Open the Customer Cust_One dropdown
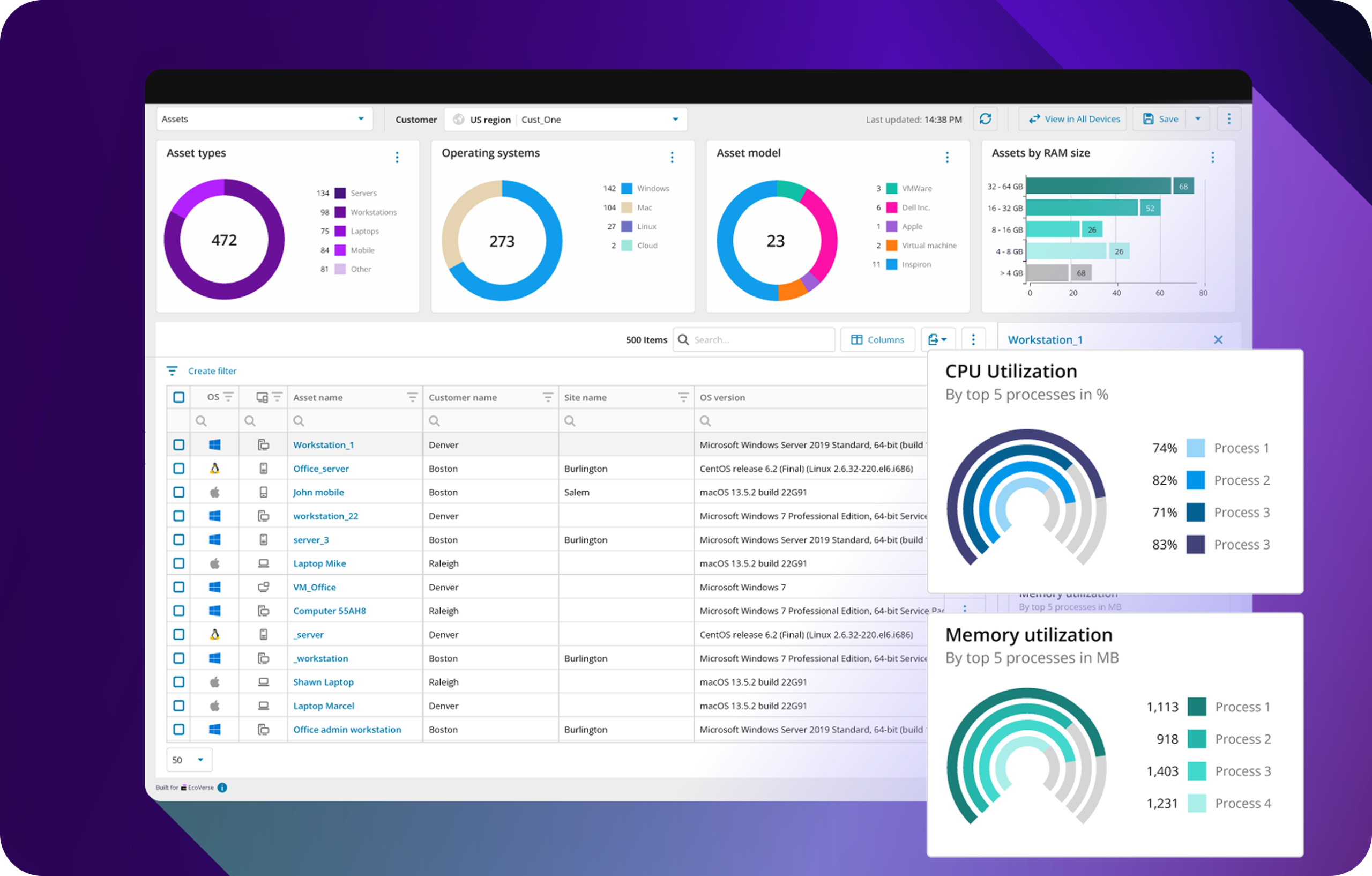Image resolution: width=1372 pixels, height=876 pixels. (x=675, y=120)
